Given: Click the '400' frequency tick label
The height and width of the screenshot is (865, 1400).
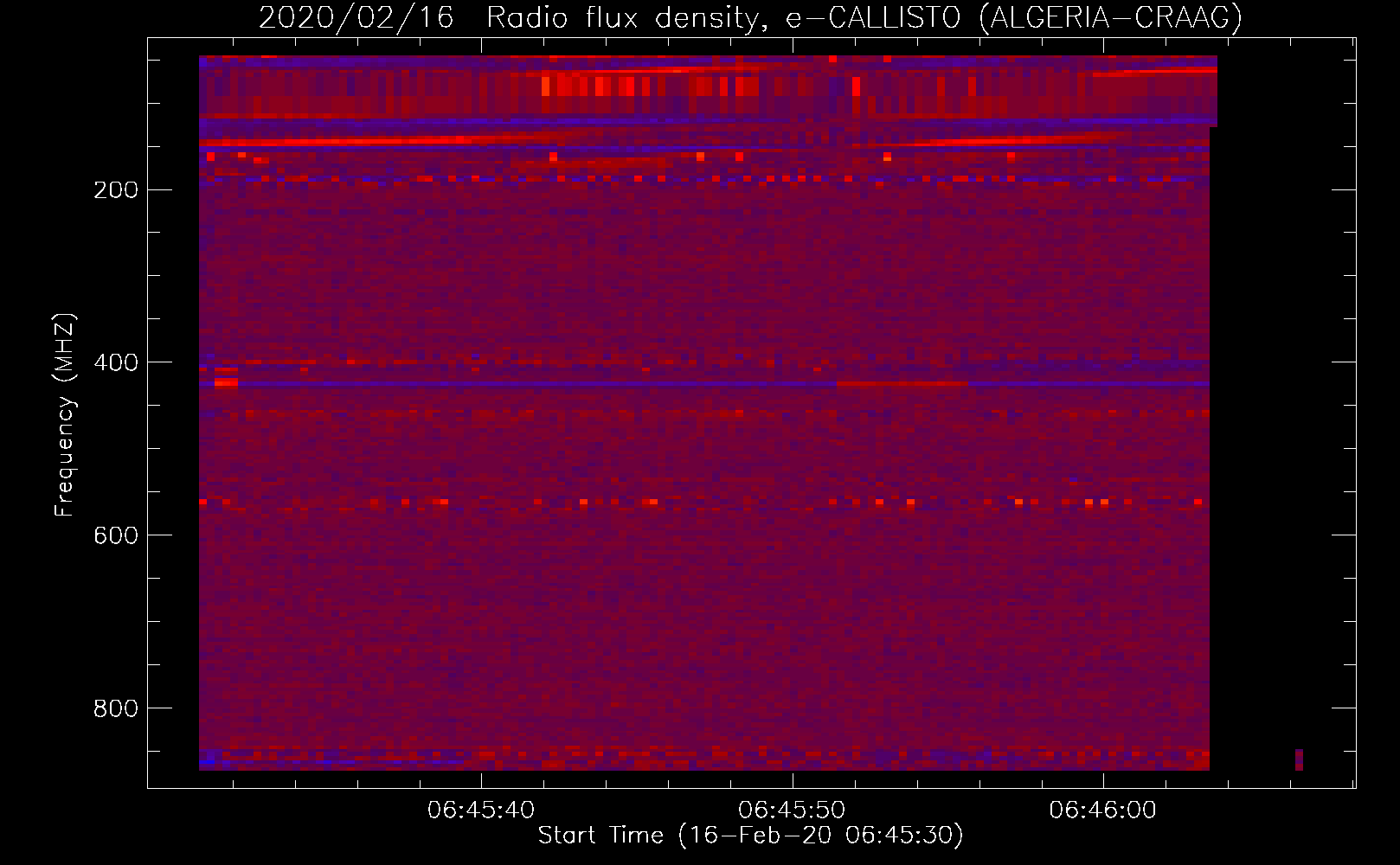Looking at the screenshot, I should 116,363.
